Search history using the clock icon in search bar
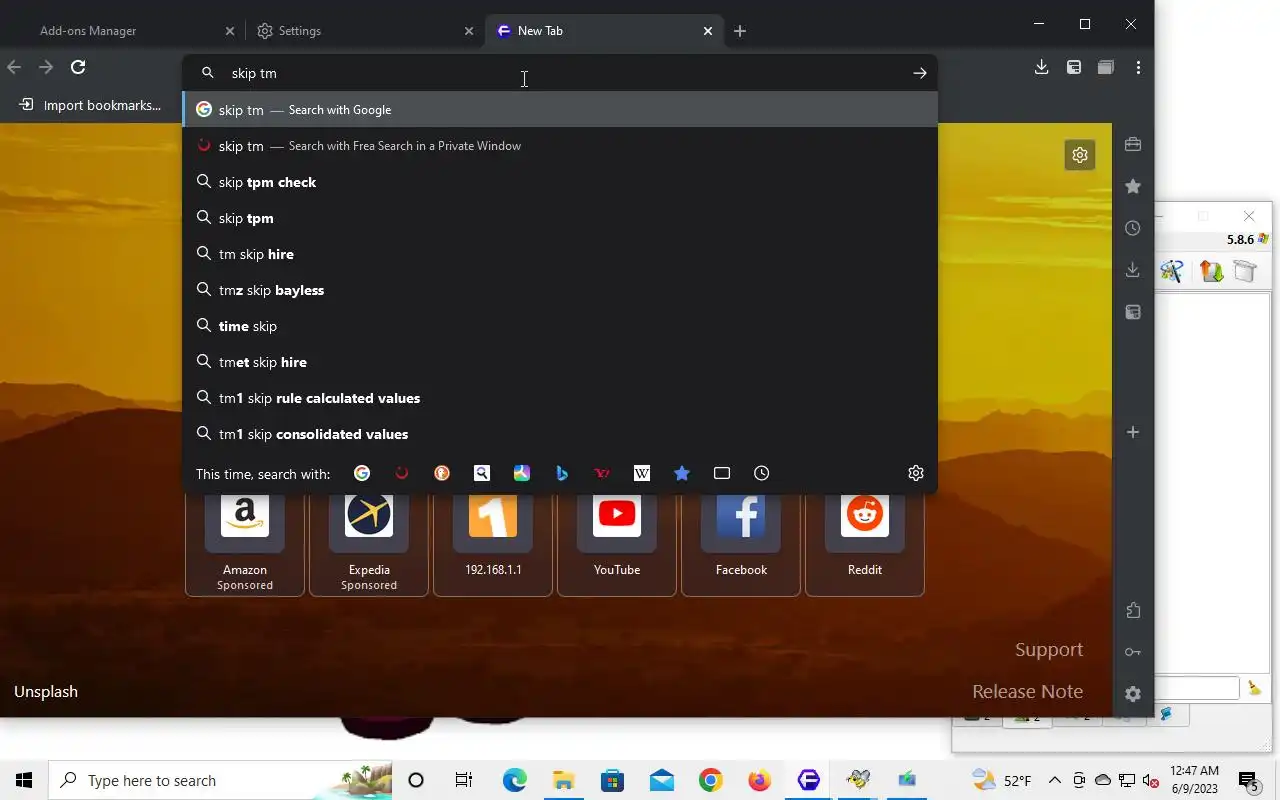 tap(762, 473)
